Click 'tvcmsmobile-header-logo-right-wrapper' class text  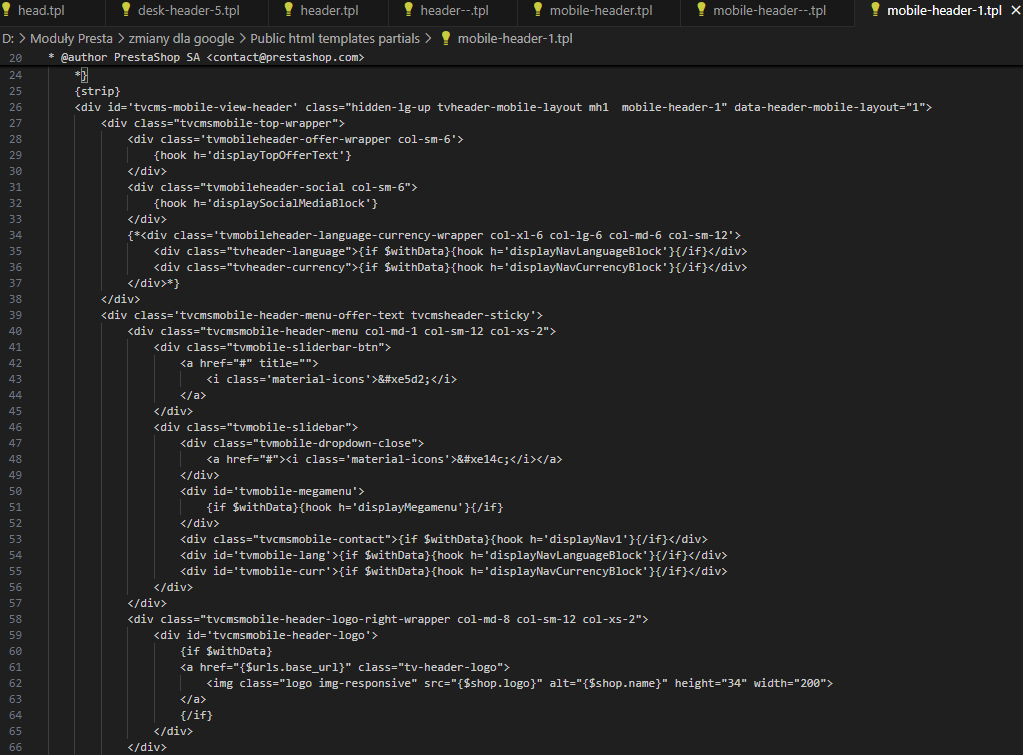(328, 619)
